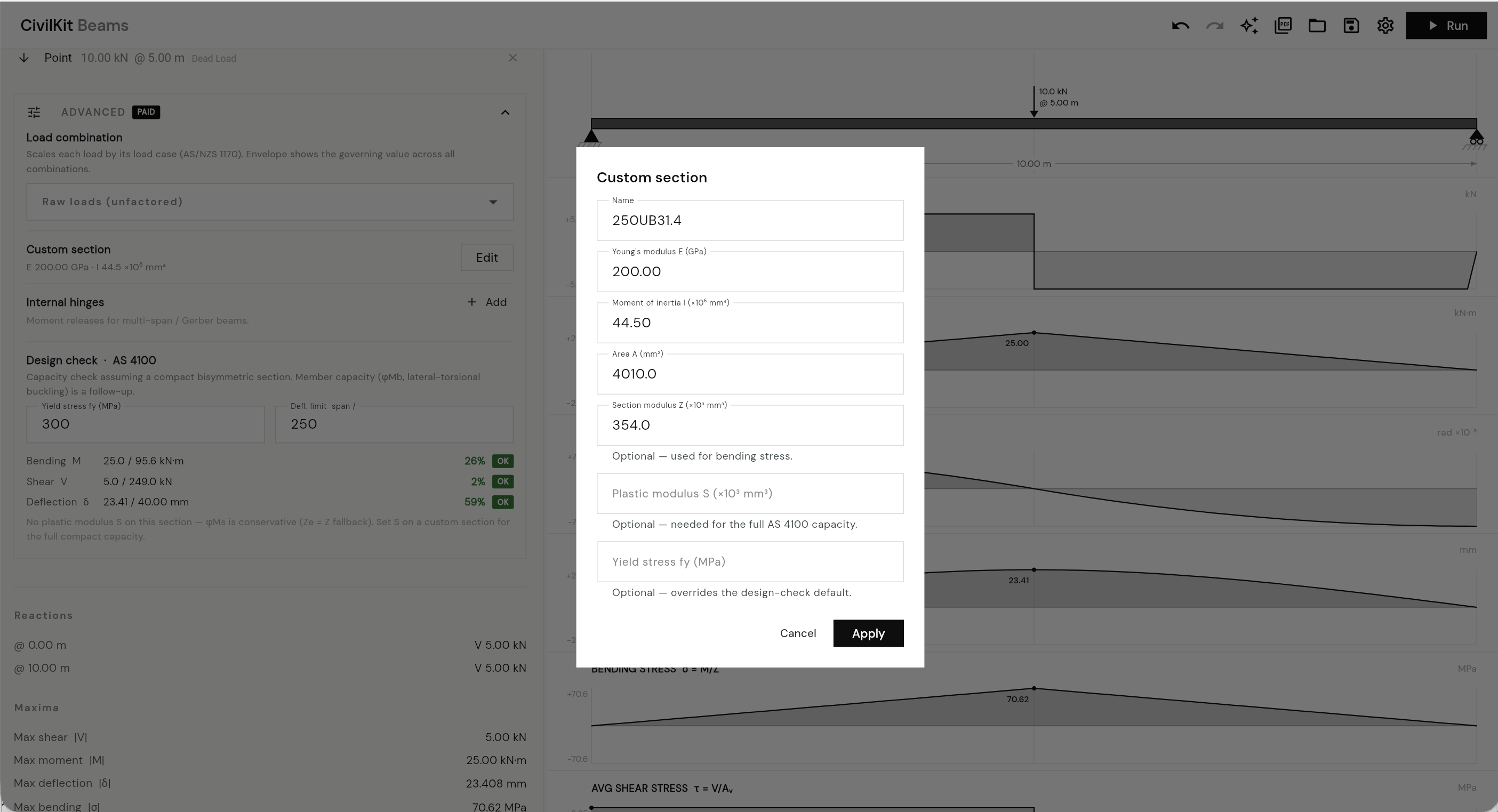Click the point load down-arrow icon

[x=24, y=58]
